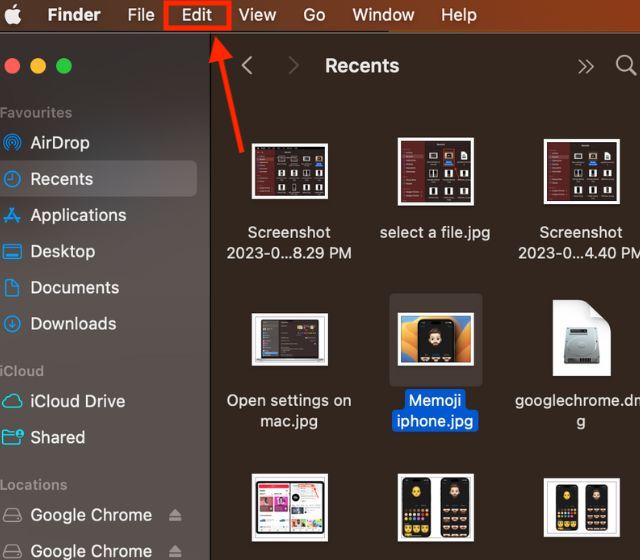Open Downloads in the sidebar
This screenshot has height=560, width=640.
(x=73, y=323)
